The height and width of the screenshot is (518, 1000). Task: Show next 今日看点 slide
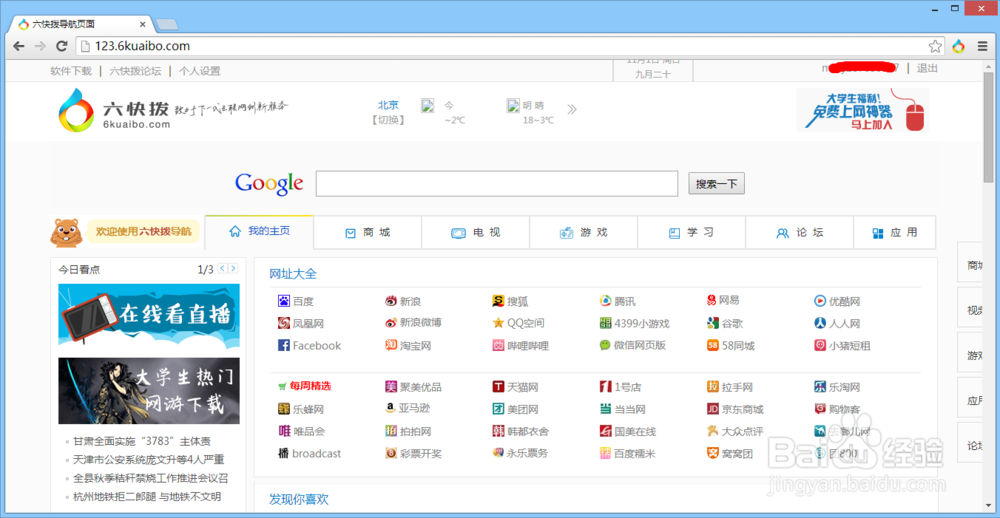233,269
